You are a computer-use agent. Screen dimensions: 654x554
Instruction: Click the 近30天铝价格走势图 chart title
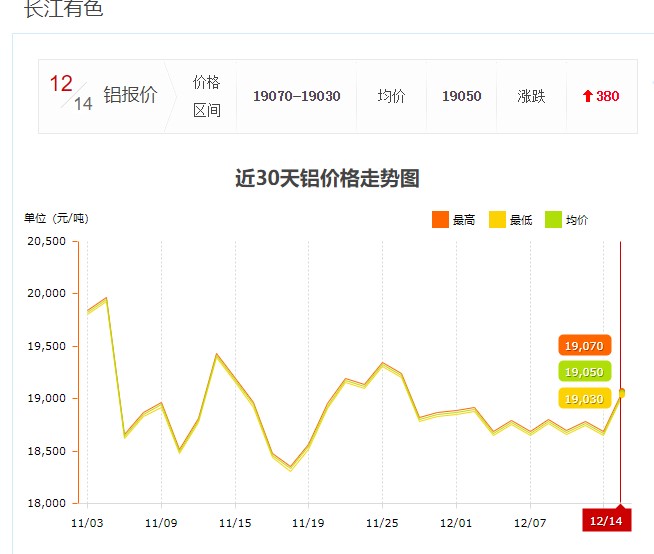coord(327,179)
